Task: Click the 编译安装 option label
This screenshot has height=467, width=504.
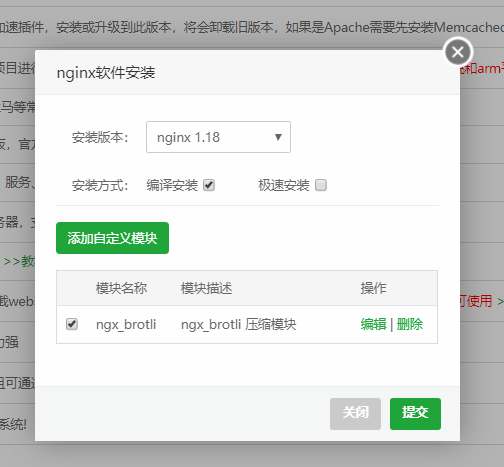Action: (x=172, y=185)
